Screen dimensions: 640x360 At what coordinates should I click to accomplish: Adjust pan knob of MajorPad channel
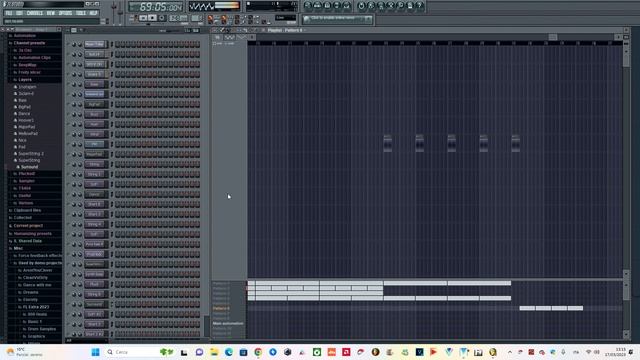point(74,154)
